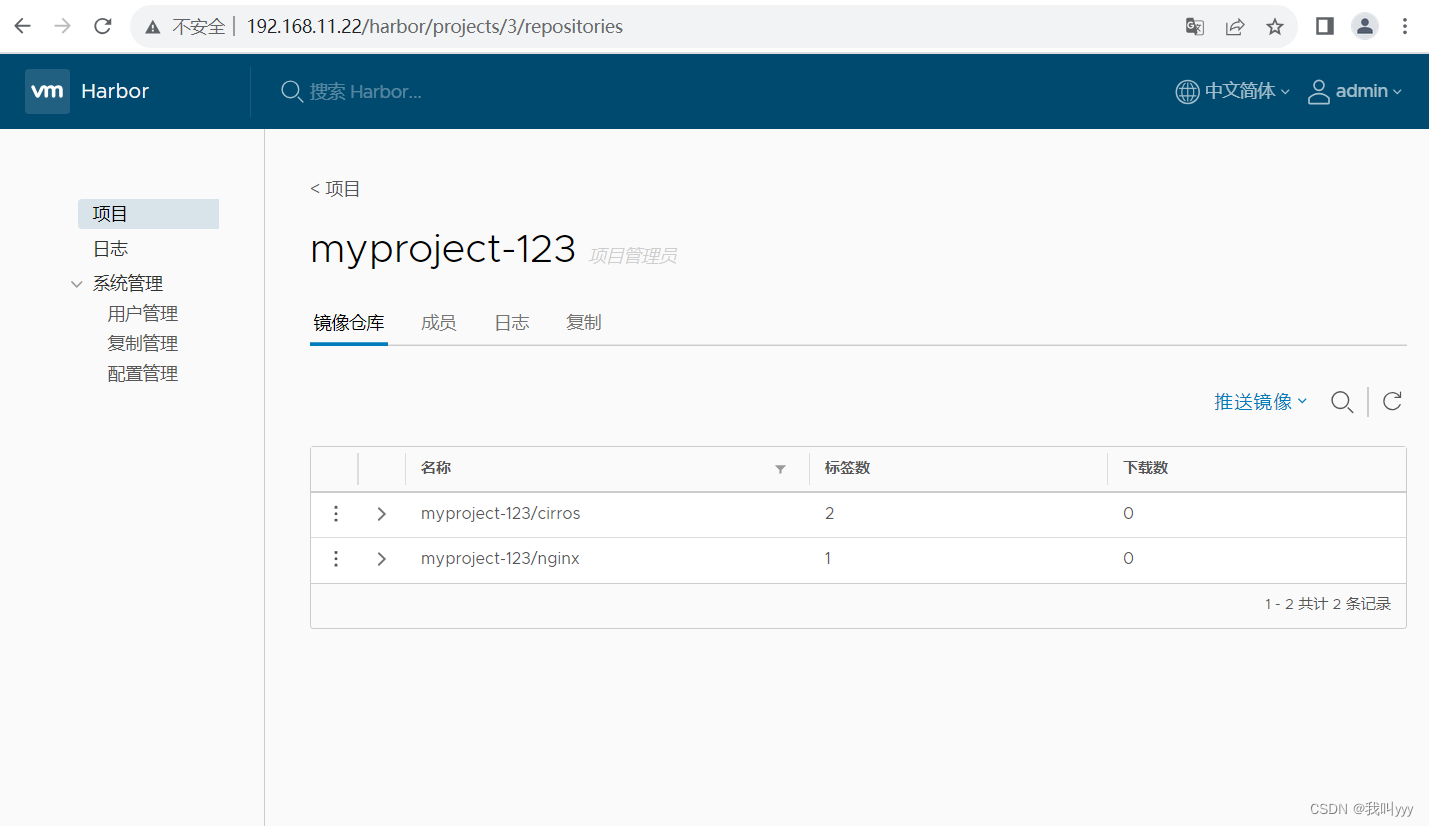Open the admin account dropdown
Screen dimensions: 1429x826
(1368, 92)
